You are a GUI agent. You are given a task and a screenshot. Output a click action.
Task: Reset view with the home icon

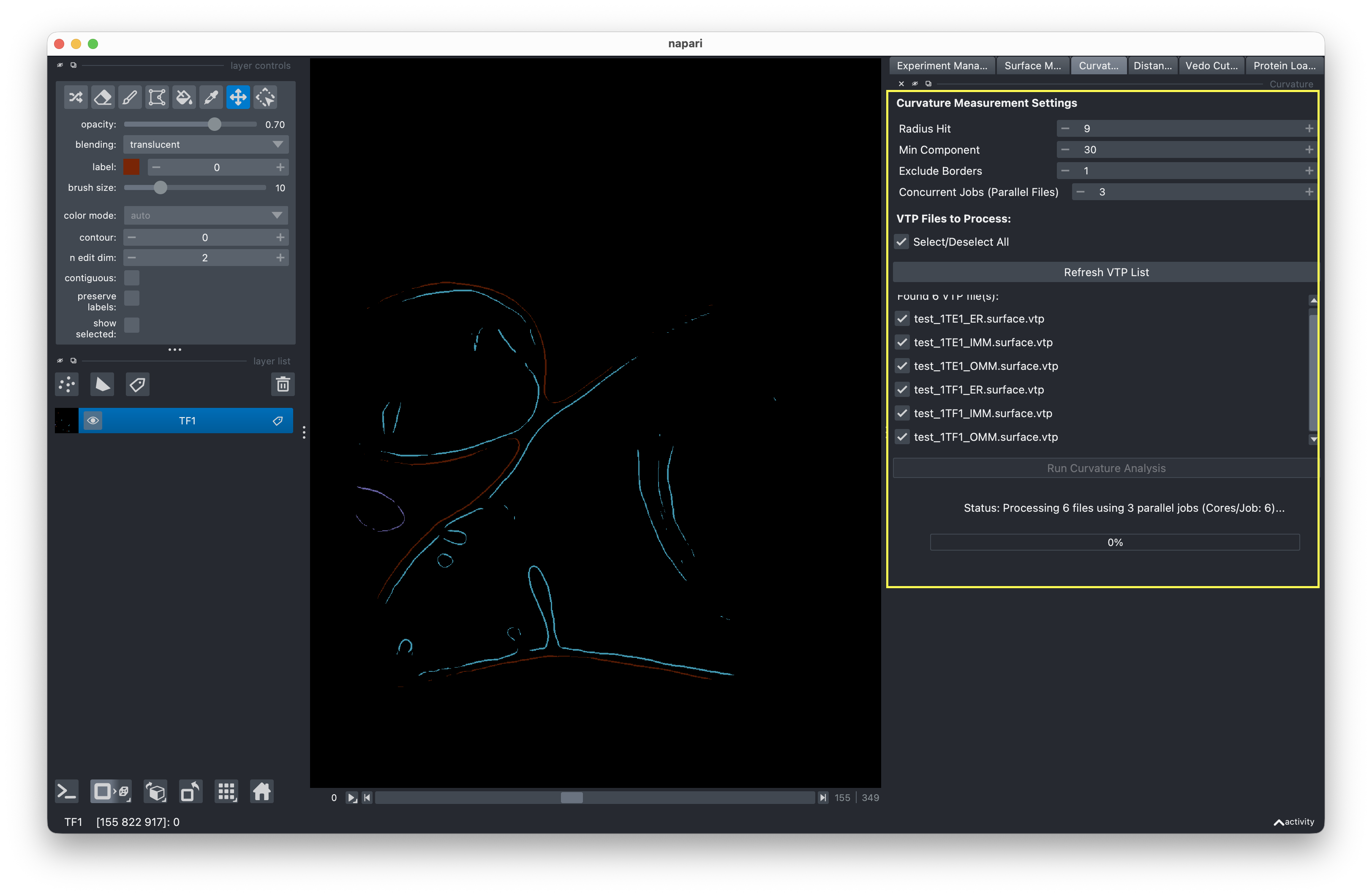(262, 792)
